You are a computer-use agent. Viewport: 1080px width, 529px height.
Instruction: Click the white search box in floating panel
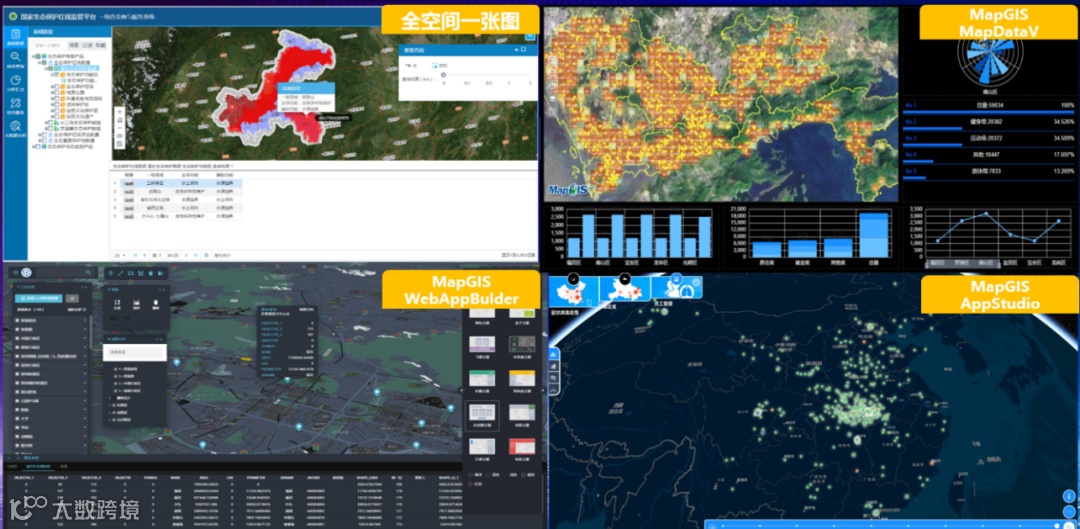[x=134, y=352]
